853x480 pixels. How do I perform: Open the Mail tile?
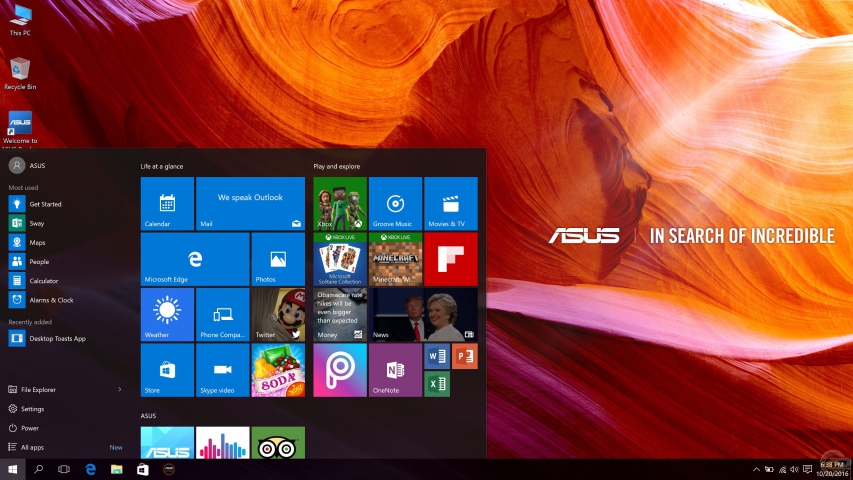(250, 203)
